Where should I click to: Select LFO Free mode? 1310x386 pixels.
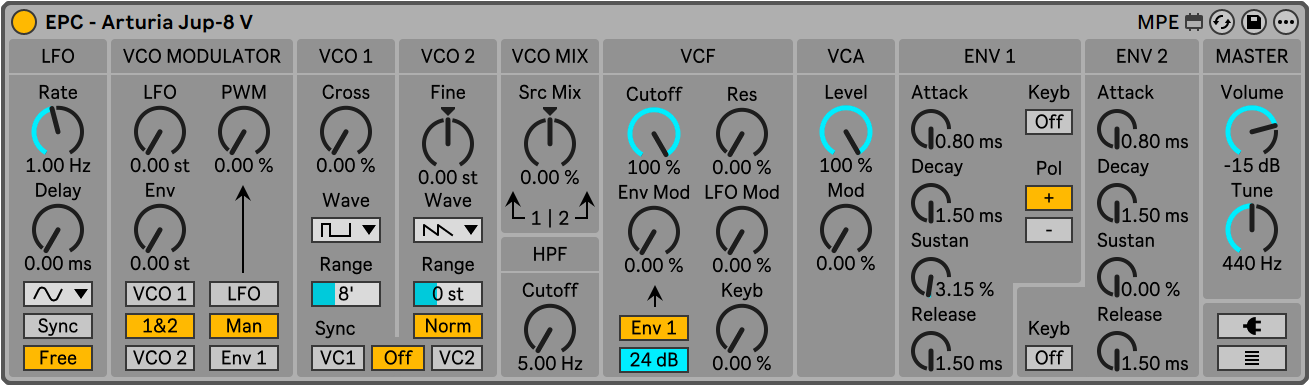point(58,358)
